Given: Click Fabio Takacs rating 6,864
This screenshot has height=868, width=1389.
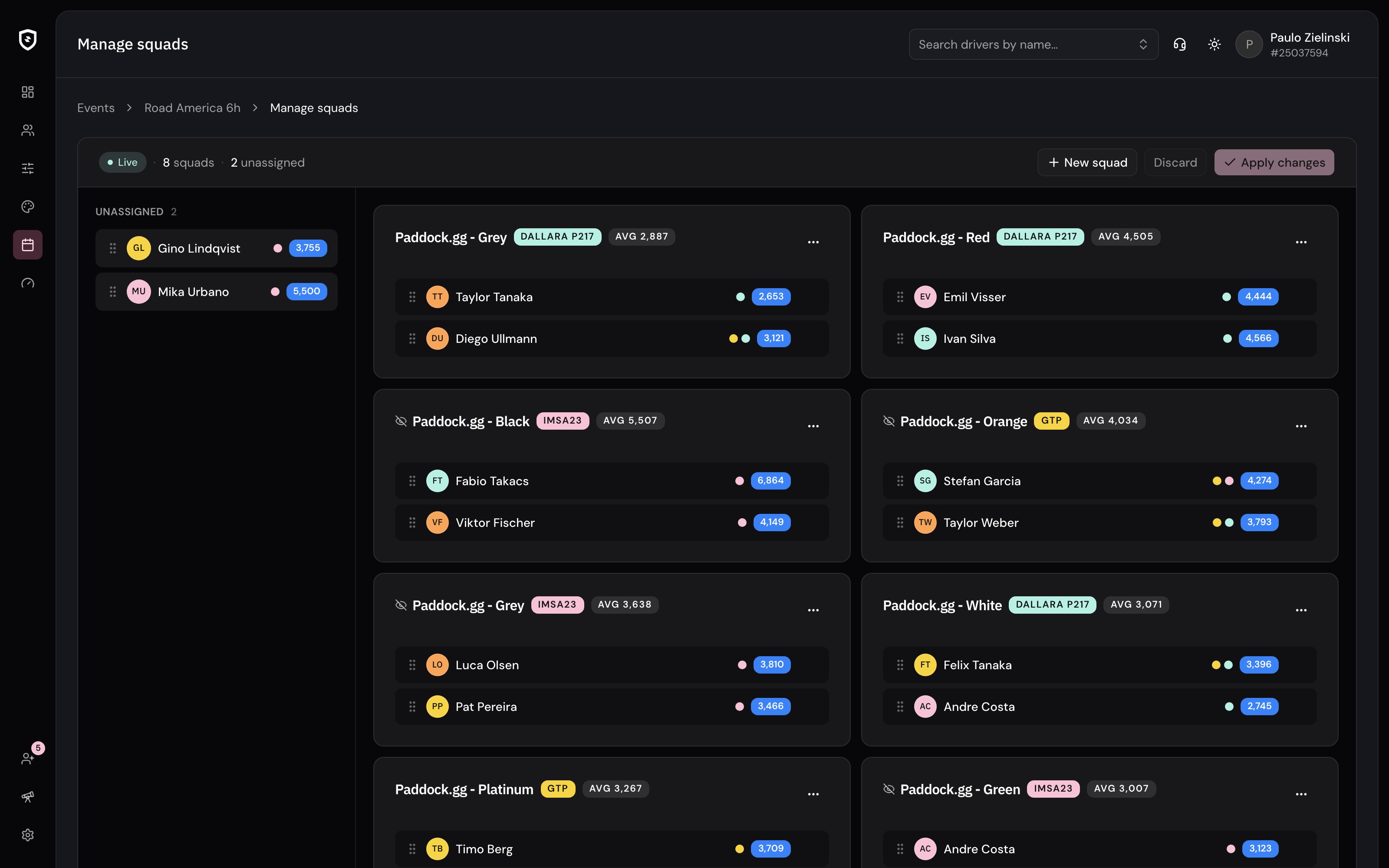Looking at the screenshot, I should pyautogui.click(x=770, y=480).
